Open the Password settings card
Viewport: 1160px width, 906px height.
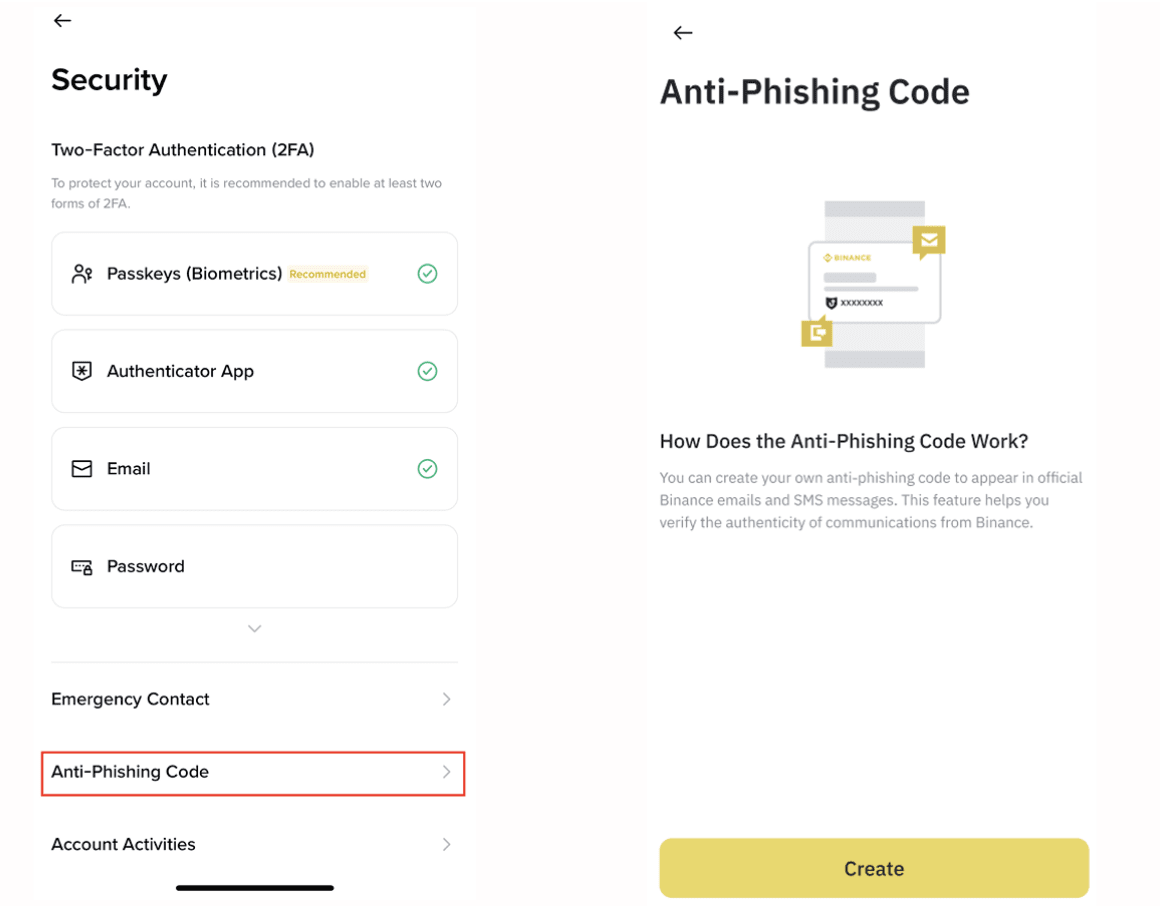point(254,567)
